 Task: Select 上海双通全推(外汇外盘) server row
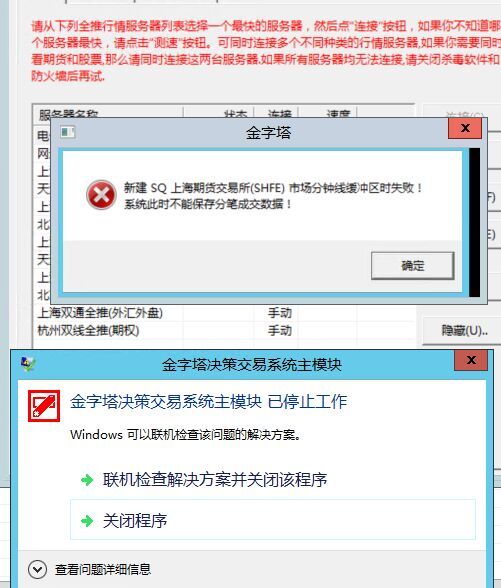pyautogui.click(x=224, y=313)
